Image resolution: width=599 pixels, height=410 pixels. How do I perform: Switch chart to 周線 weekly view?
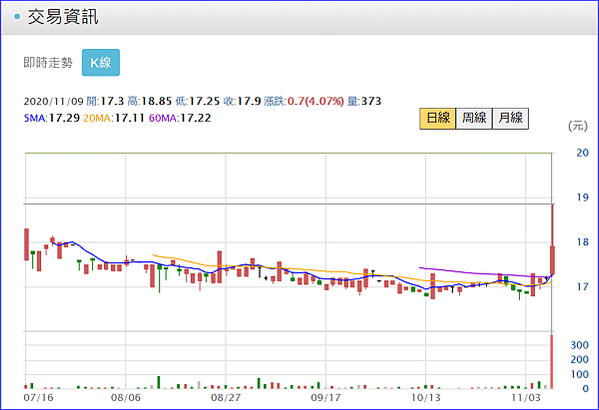[474, 118]
